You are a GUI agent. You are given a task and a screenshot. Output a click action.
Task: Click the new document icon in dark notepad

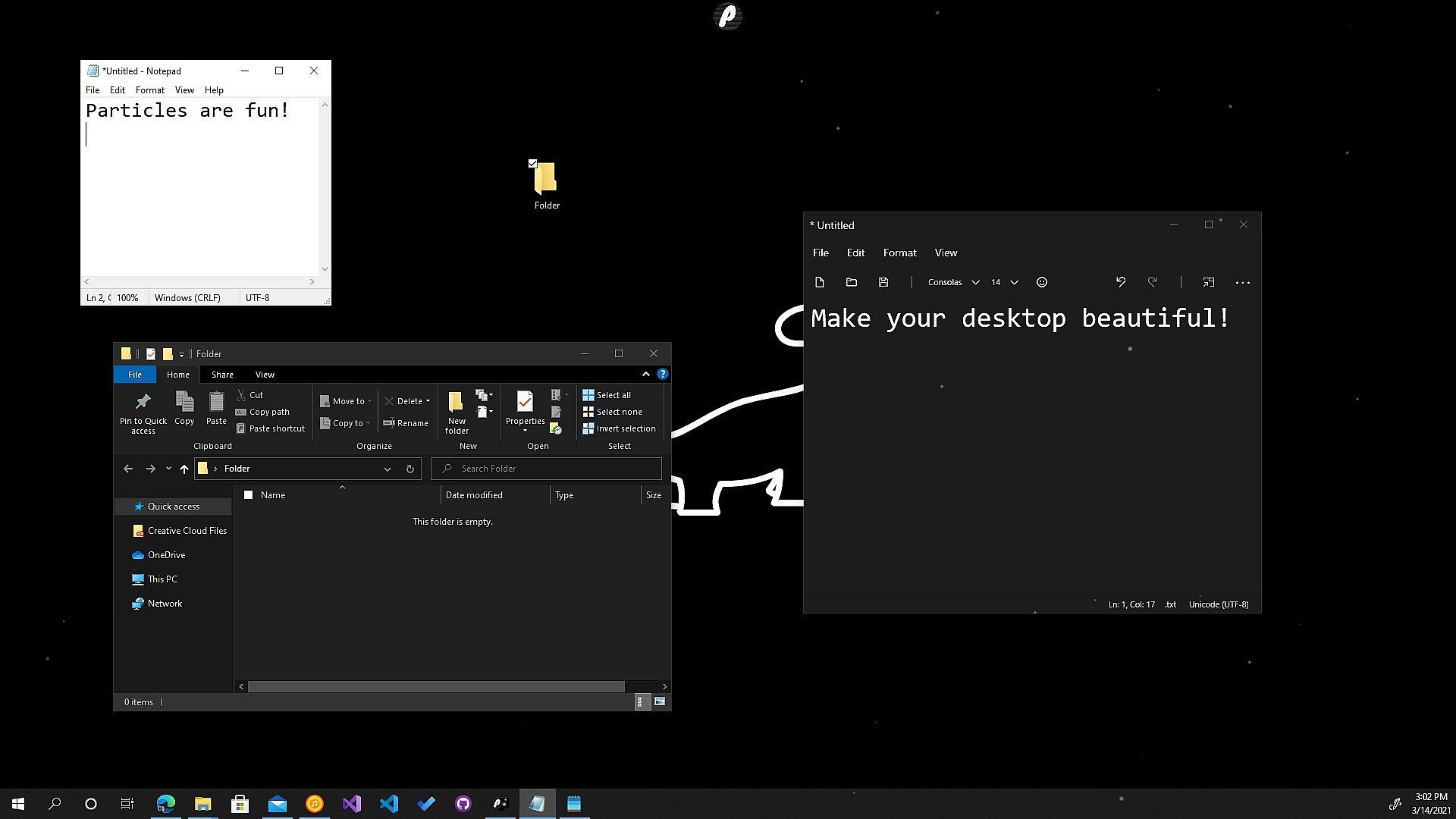coord(819,282)
